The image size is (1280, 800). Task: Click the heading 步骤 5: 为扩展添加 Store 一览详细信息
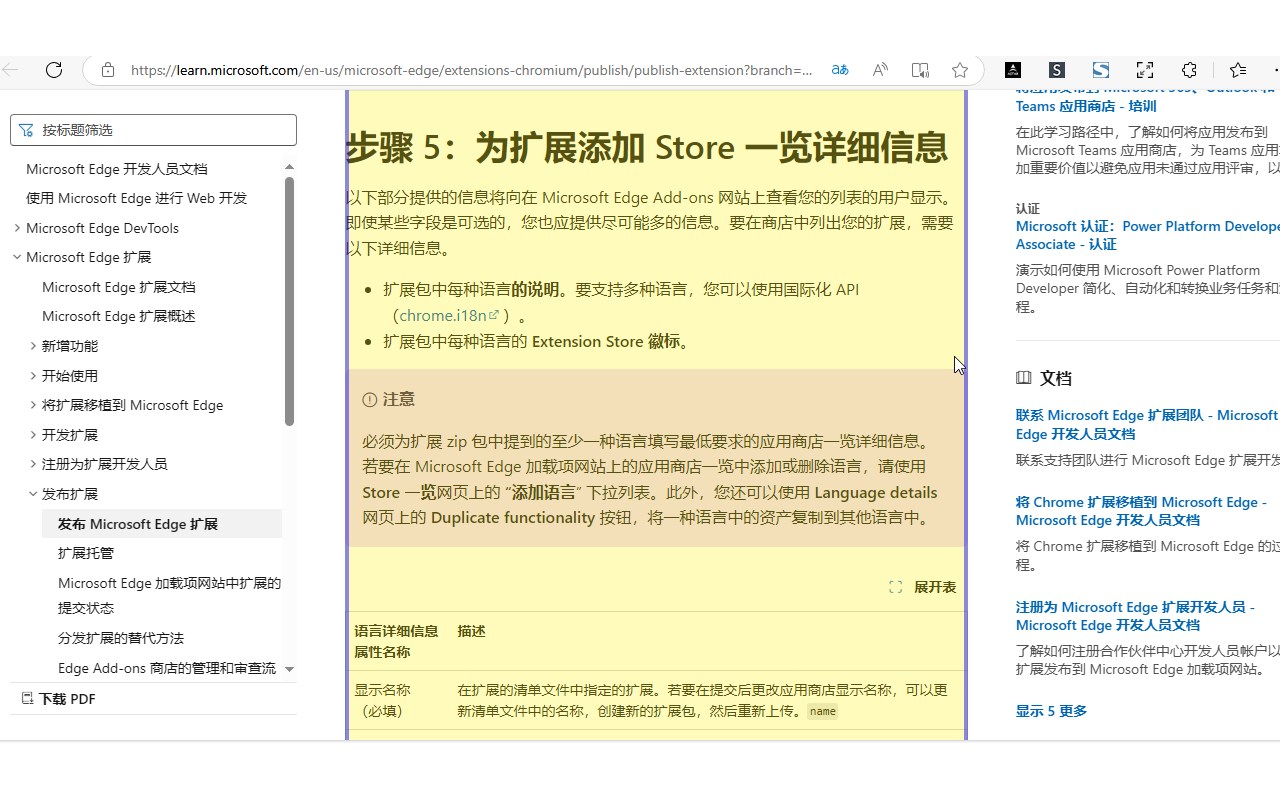click(647, 147)
